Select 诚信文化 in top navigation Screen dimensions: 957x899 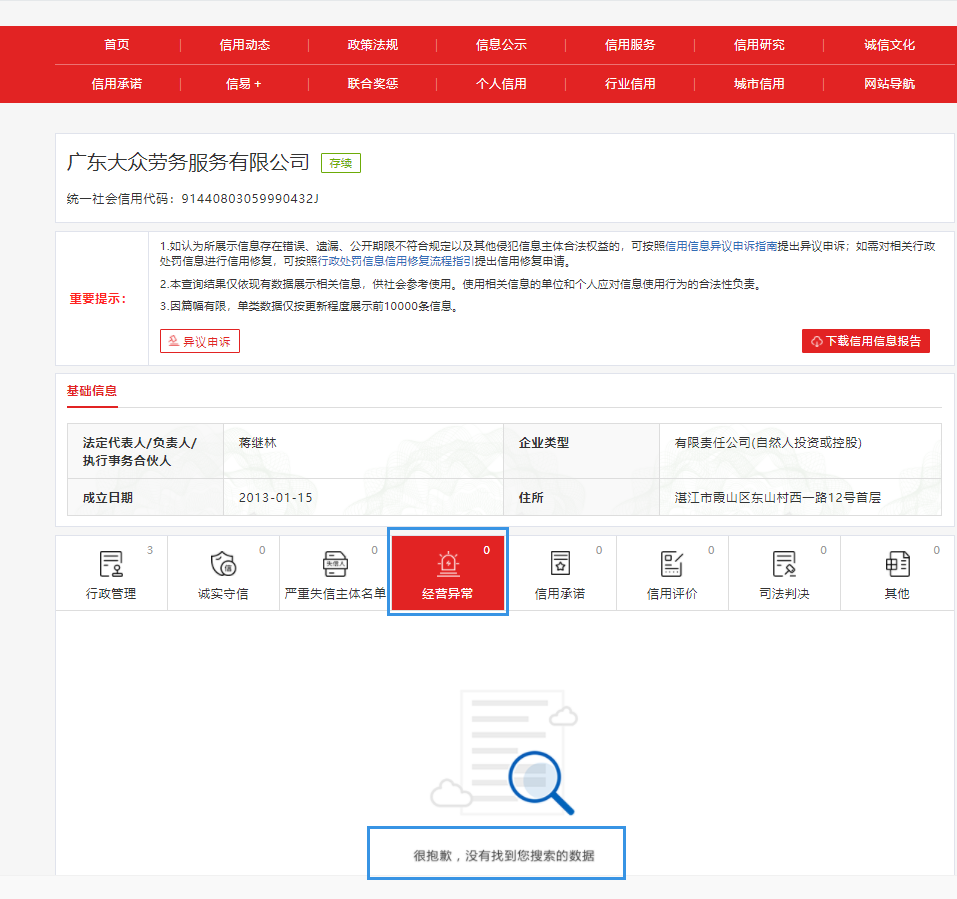tap(888, 44)
